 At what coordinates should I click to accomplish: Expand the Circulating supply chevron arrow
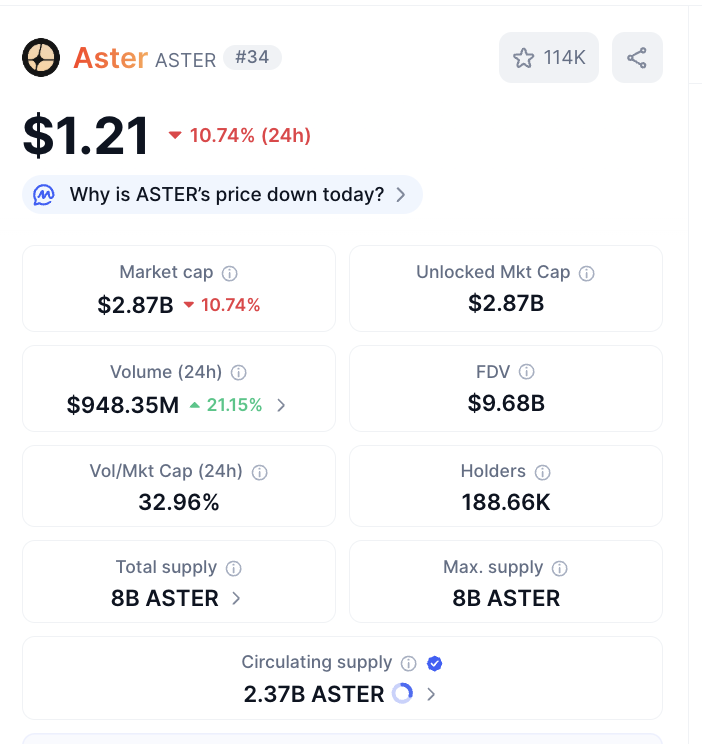[x=431, y=694]
